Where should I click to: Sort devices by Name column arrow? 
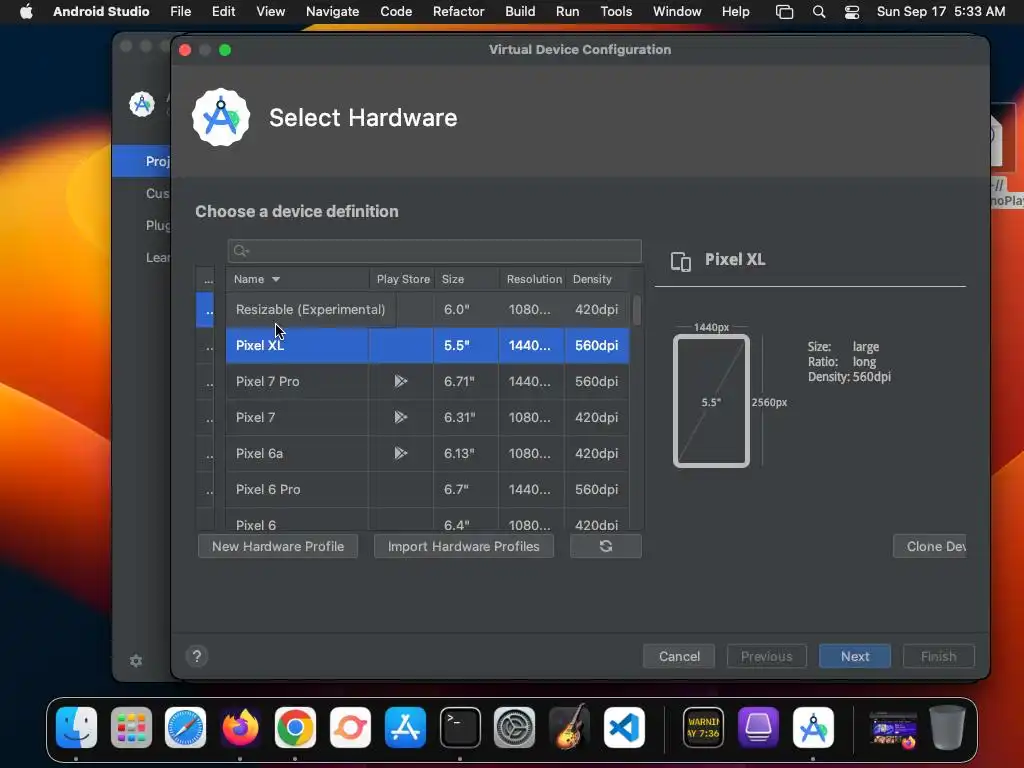(x=276, y=279)
